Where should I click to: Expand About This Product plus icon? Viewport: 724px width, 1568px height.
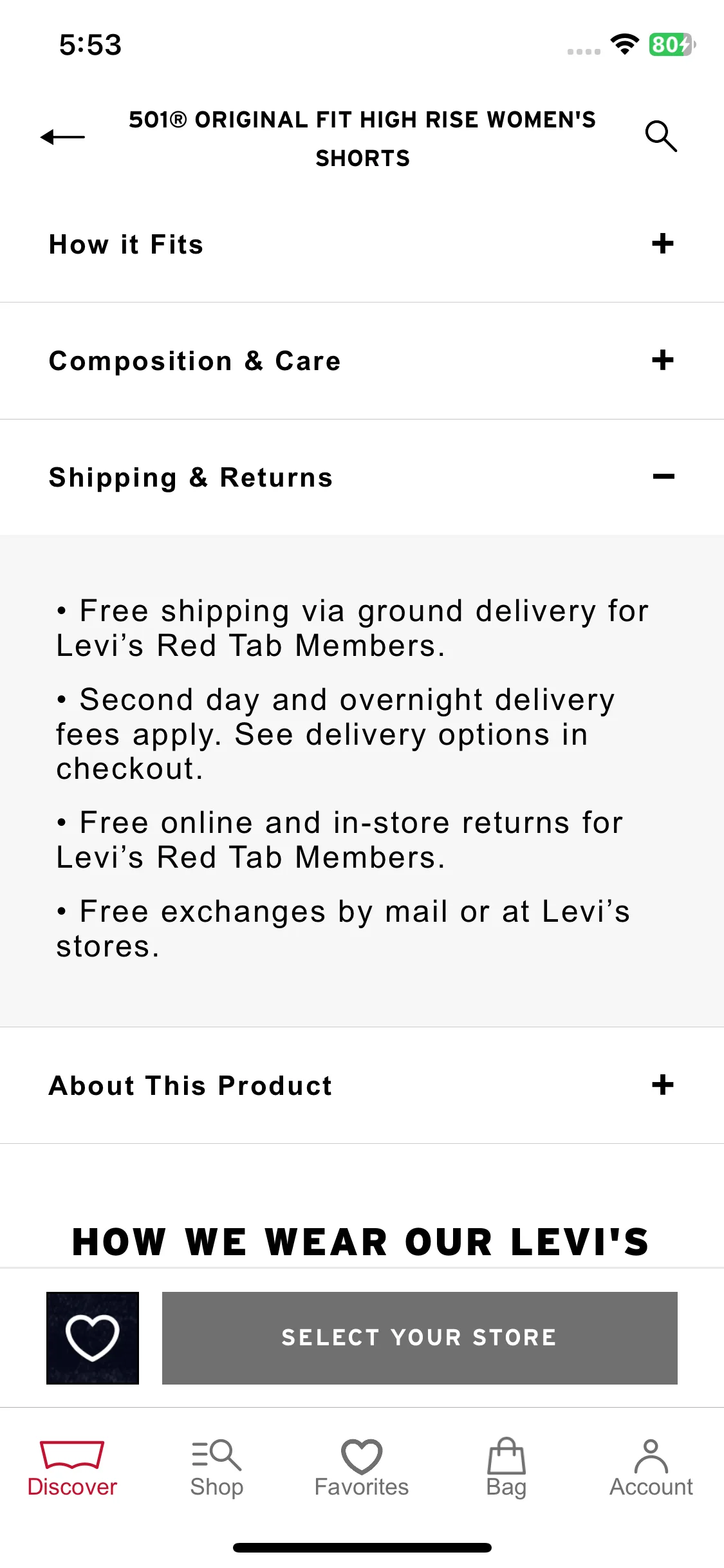pyautogui.click(x=663, y=1085)
